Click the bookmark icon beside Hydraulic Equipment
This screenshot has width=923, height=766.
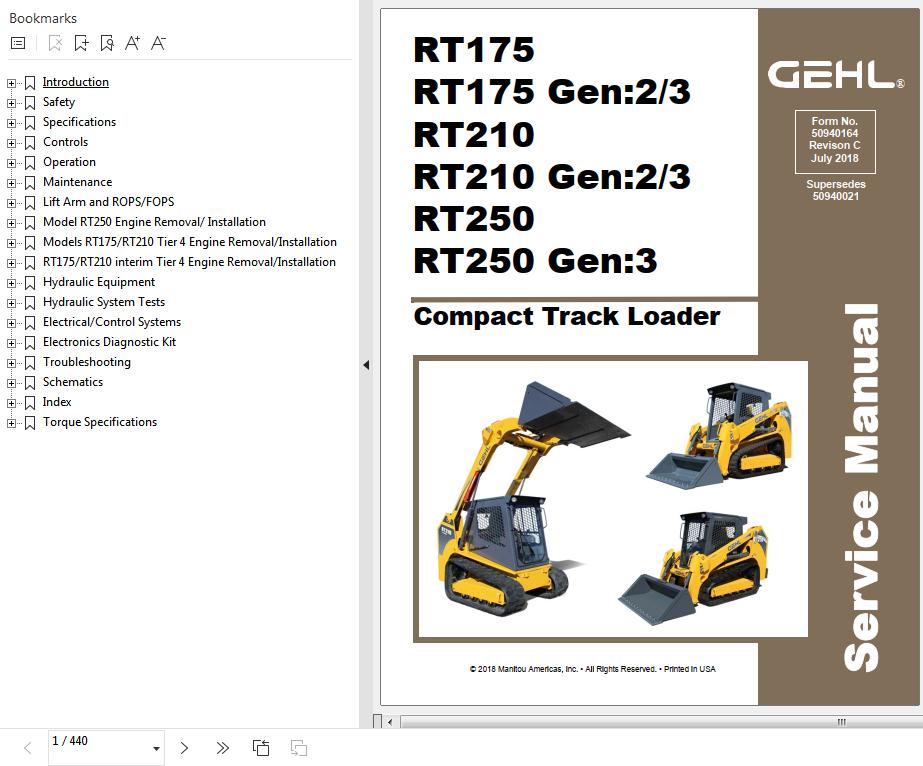click(x=30, y=283)
